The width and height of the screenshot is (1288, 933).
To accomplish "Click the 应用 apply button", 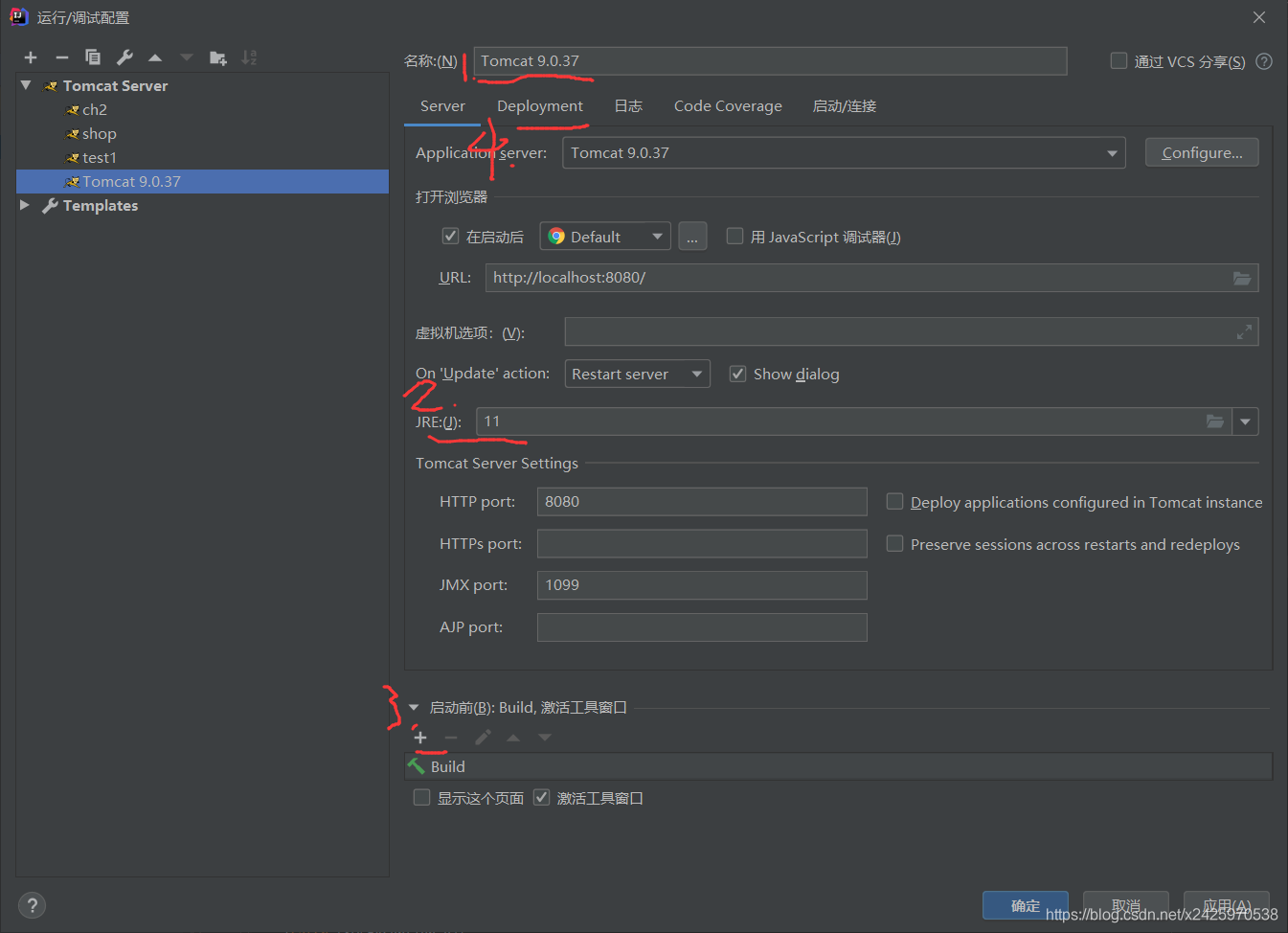I will [1227, 905].
